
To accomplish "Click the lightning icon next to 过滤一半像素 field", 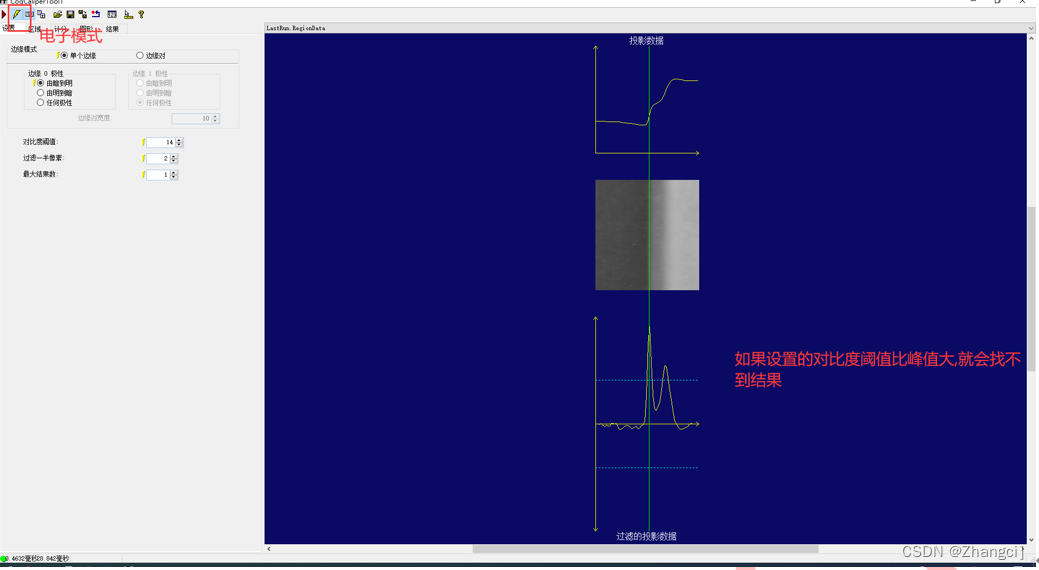I will click(143, 158).
